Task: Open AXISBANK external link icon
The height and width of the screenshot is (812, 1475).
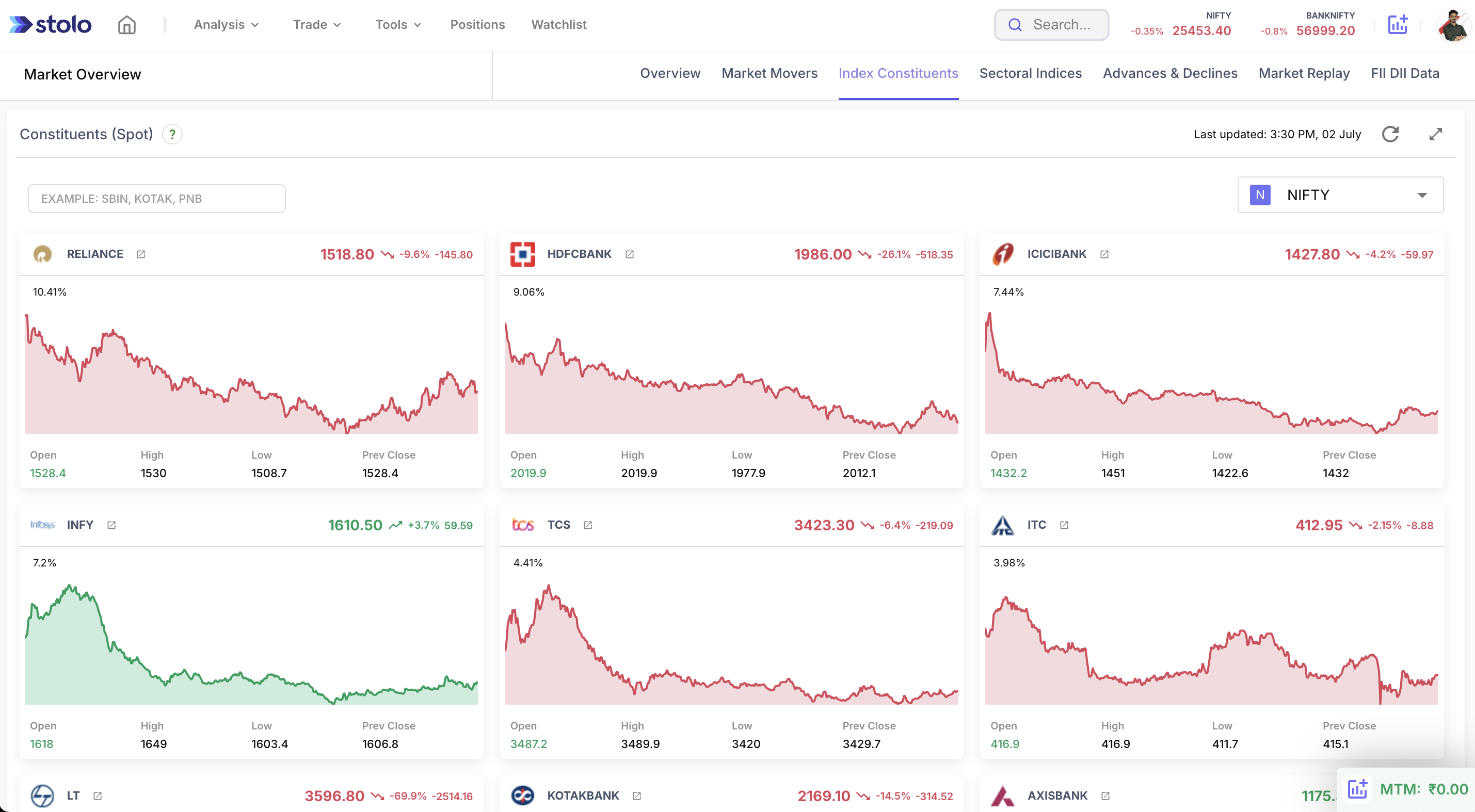Action: click(x=1105, y=796)
